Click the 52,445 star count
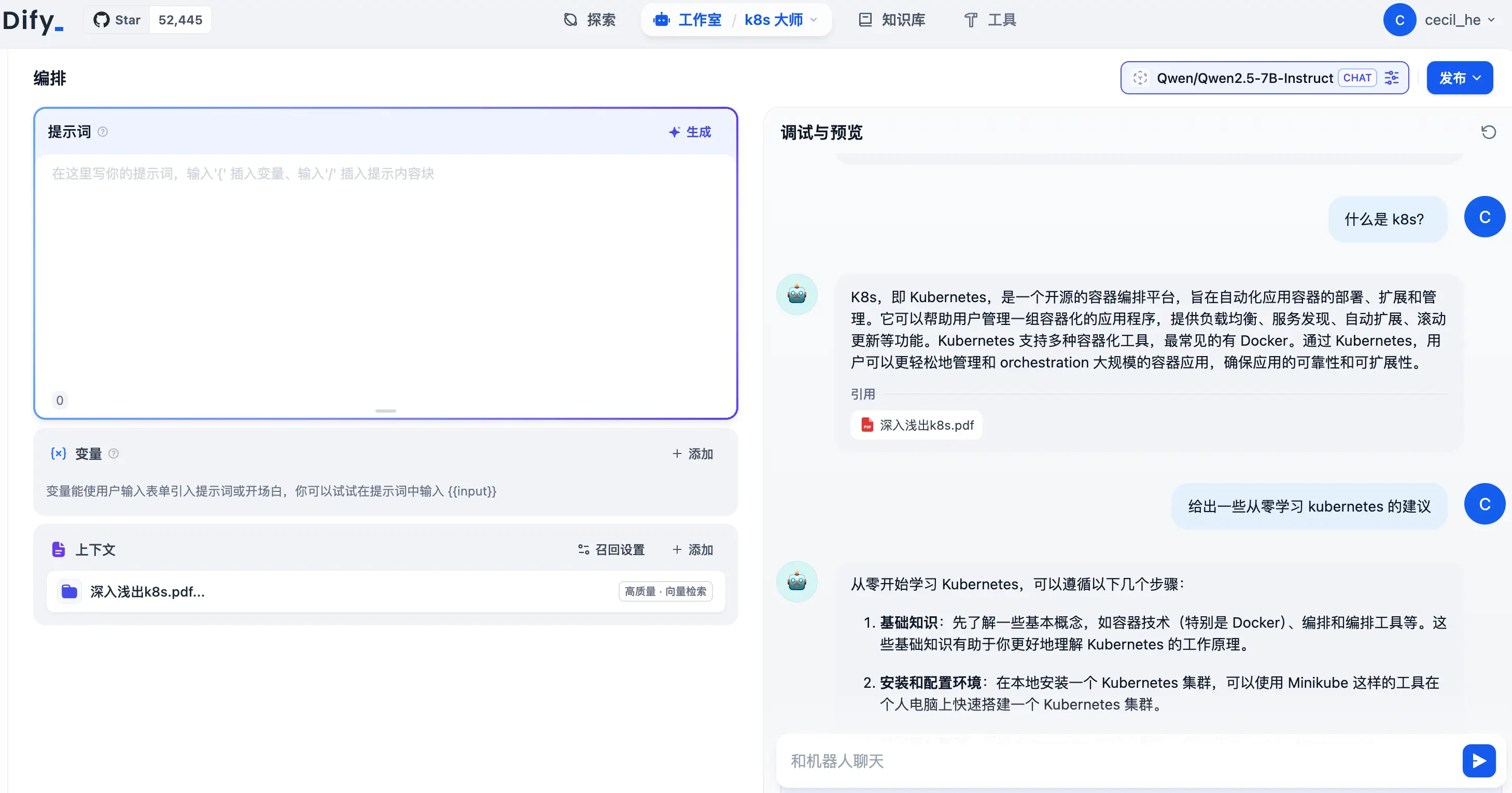Image resolution: width=1512 pixels, height=793 pixels. pyautogui.click(x=180, y=20)
